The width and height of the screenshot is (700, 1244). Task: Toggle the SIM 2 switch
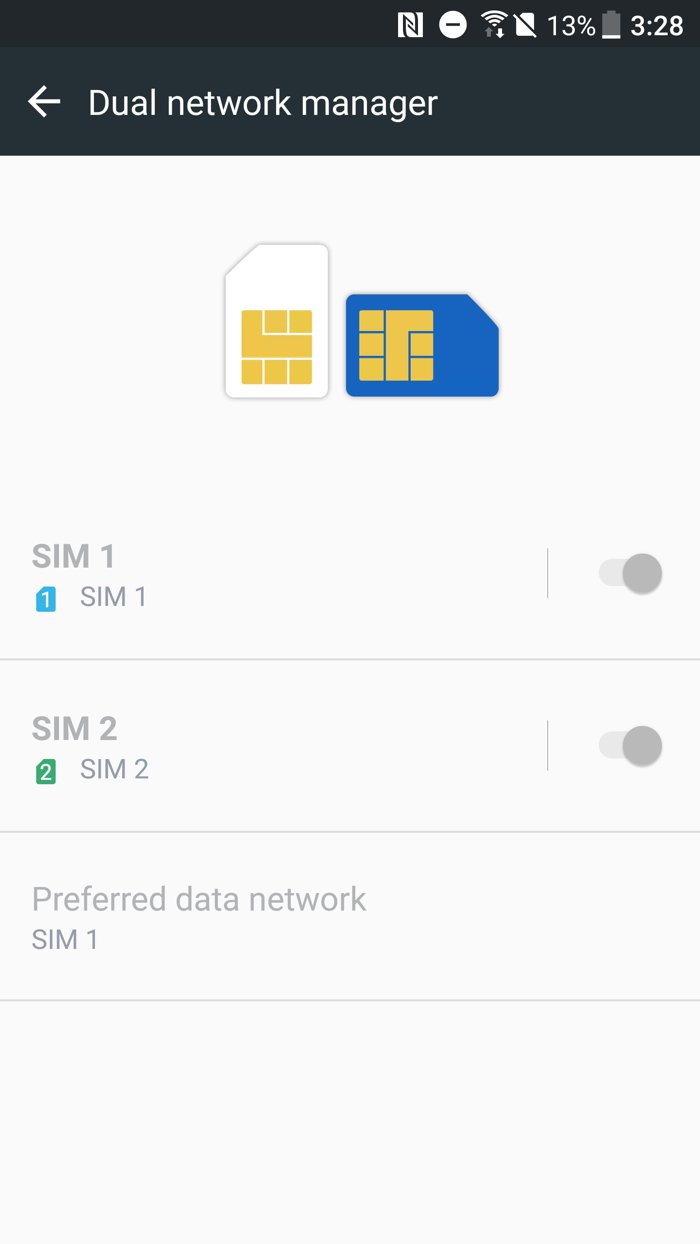(x=630, y=745)
